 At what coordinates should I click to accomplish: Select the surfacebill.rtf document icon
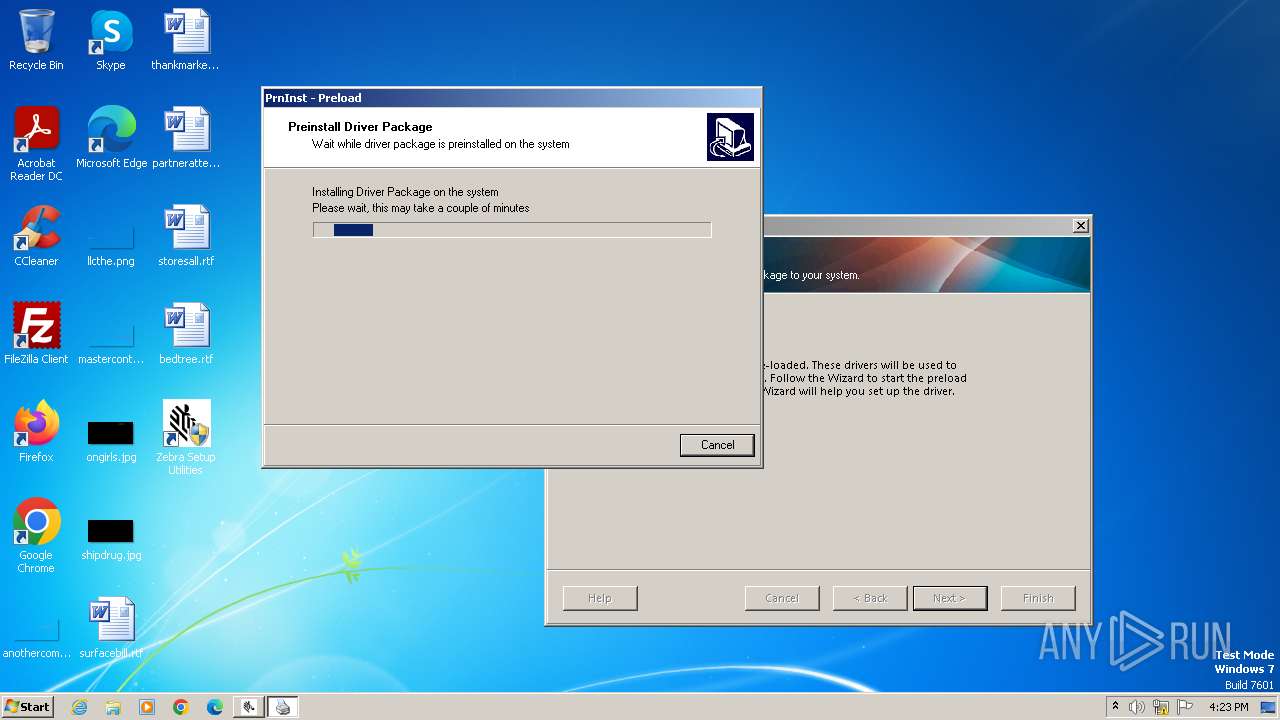pyautogui.click(x=111, y=628)
